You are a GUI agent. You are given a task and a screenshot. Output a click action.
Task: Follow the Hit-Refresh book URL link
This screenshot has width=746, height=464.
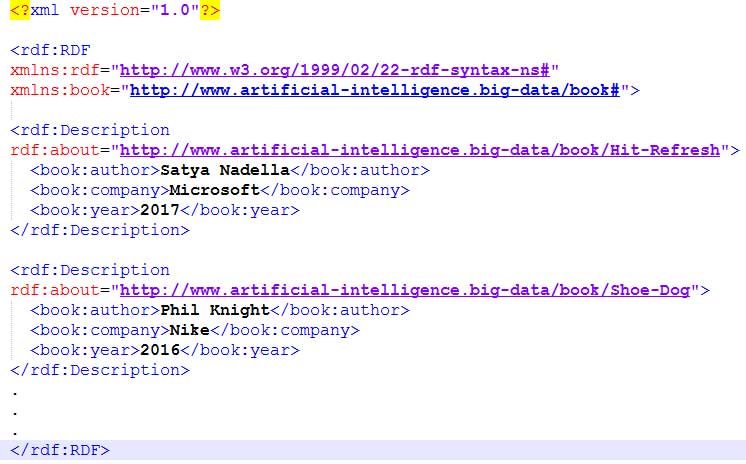(420, 150)
